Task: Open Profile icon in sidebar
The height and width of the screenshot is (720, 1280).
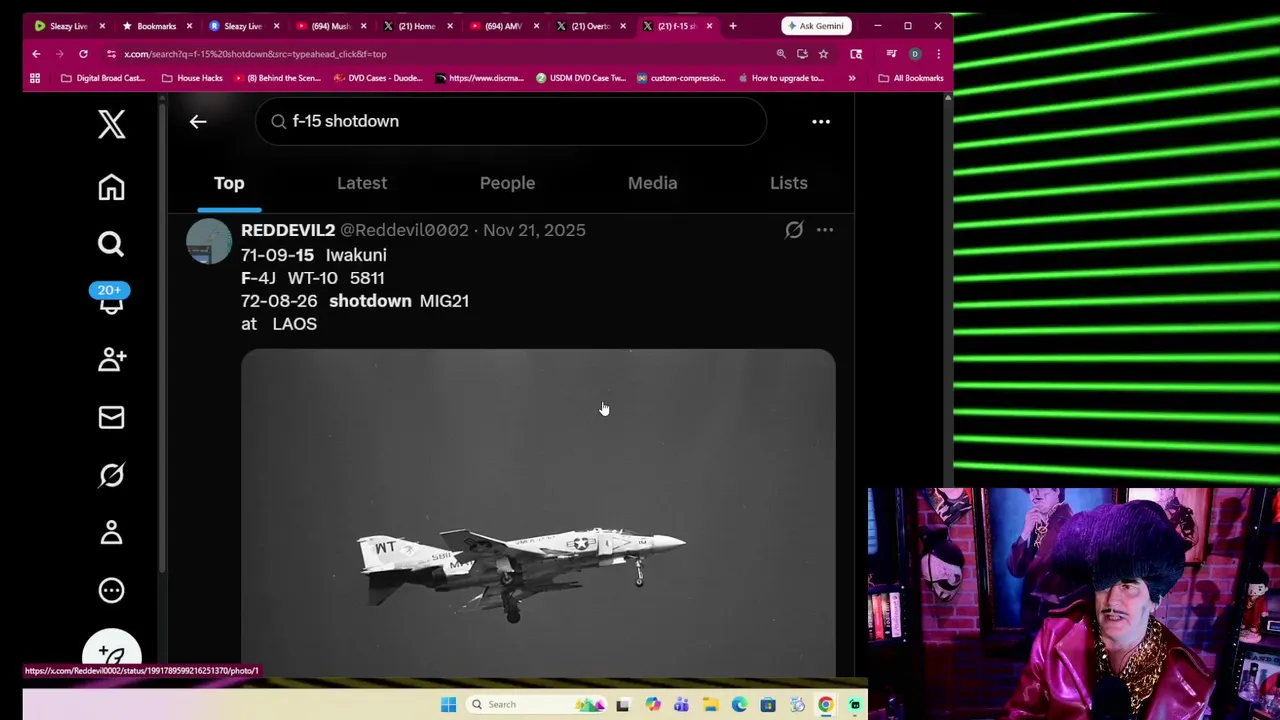Action: click(x=111, y=532)
